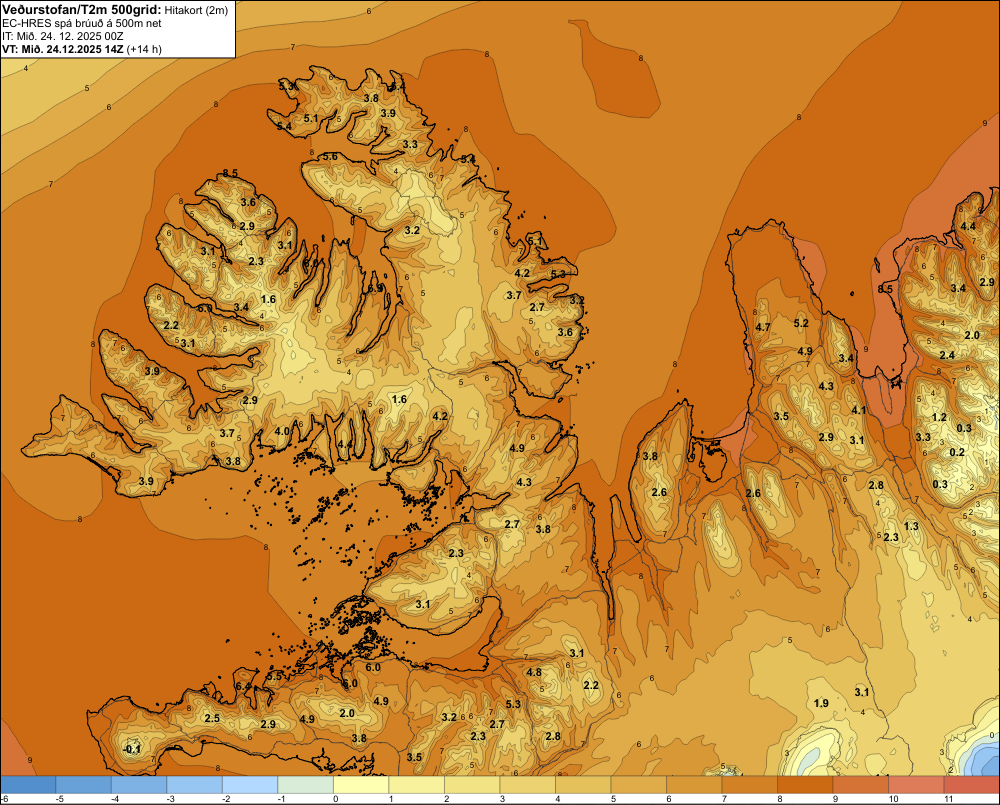Screen dimensions: 1000x805
Task: Pick the legend color between 10 and 11
Action: [916, 785]
